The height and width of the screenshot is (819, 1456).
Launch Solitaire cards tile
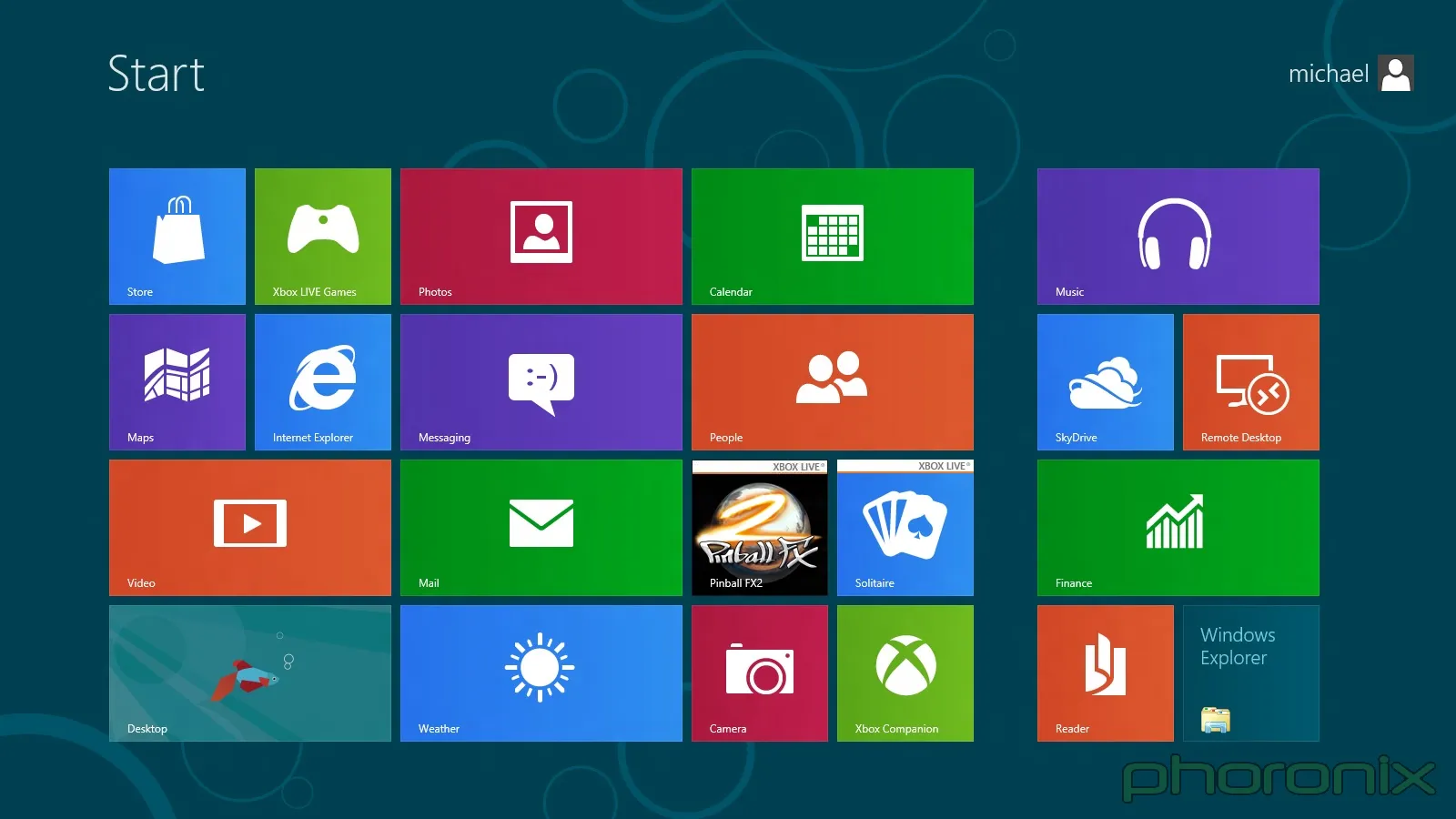pos(905,528)
